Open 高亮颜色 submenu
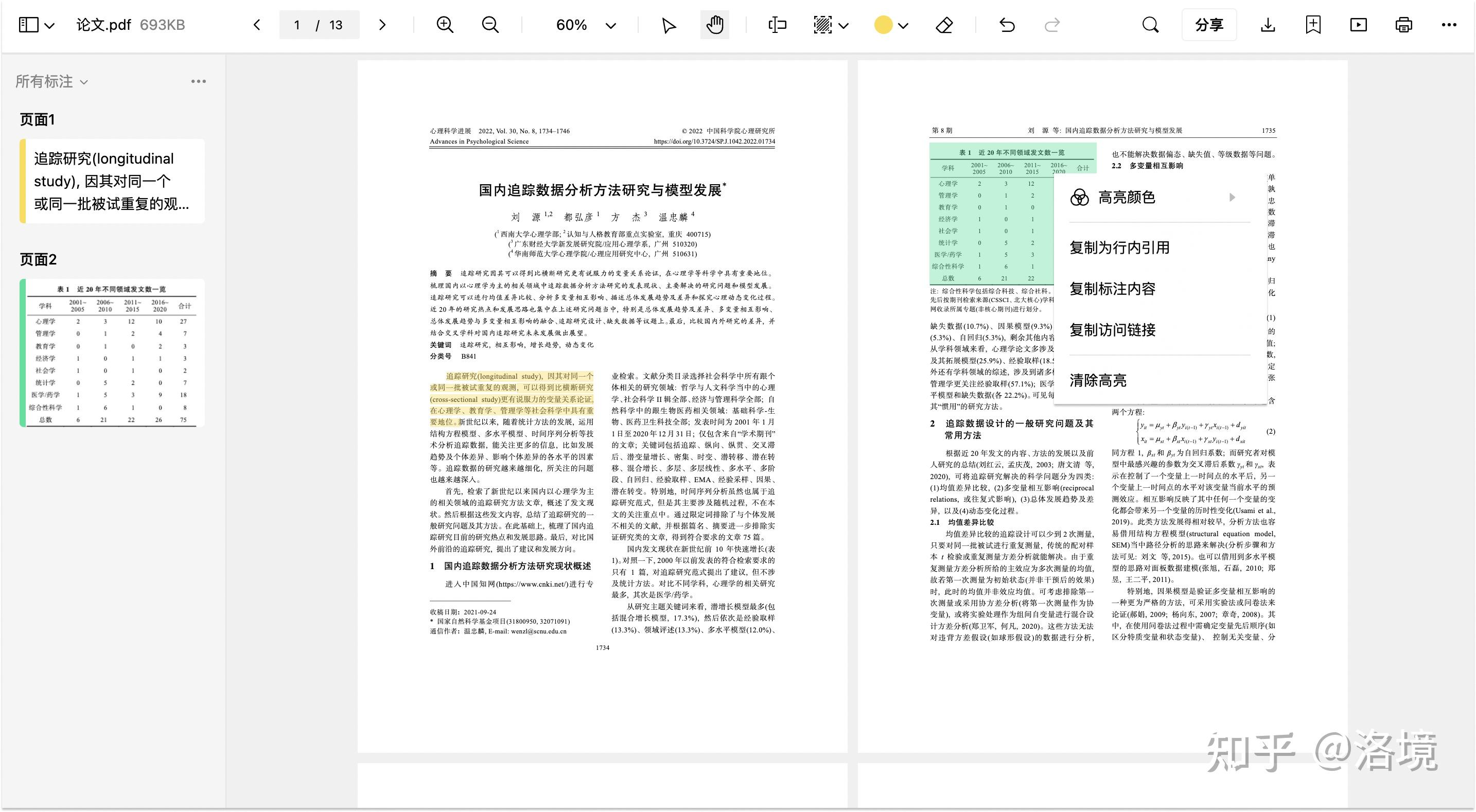 (x=1159, y=197)
